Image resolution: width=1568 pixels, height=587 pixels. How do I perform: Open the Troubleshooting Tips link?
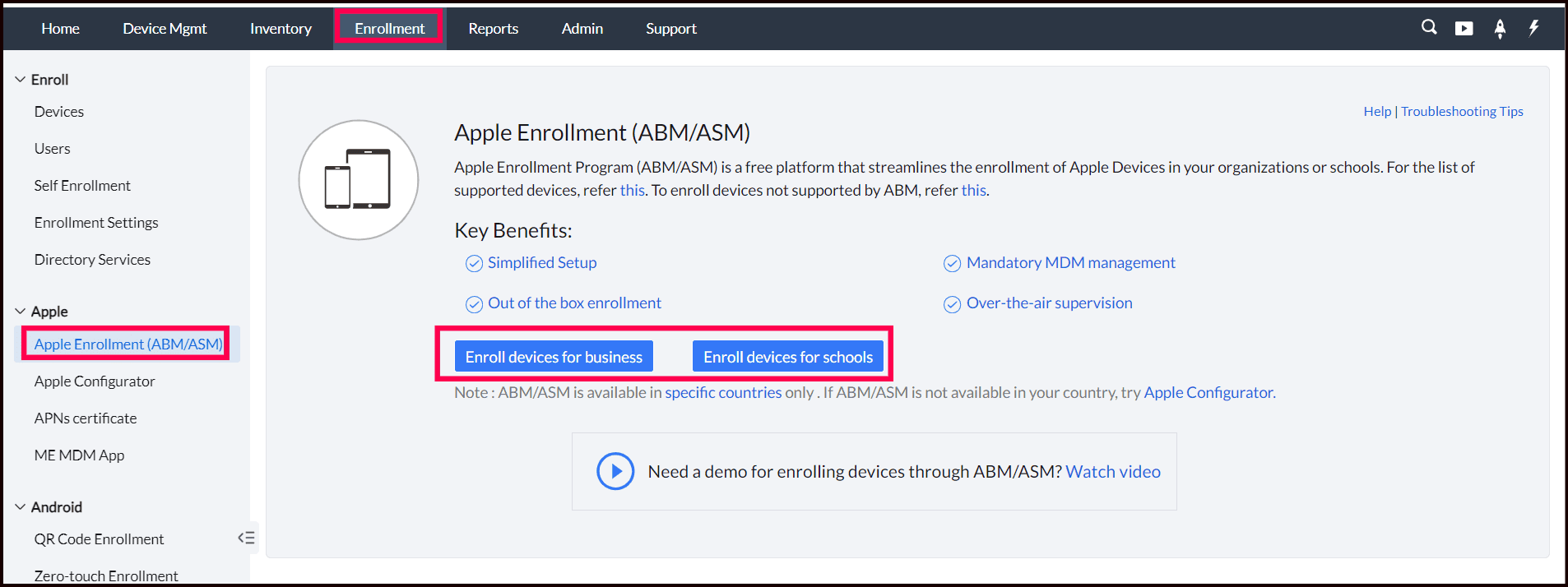click(x=1461, y=111)
